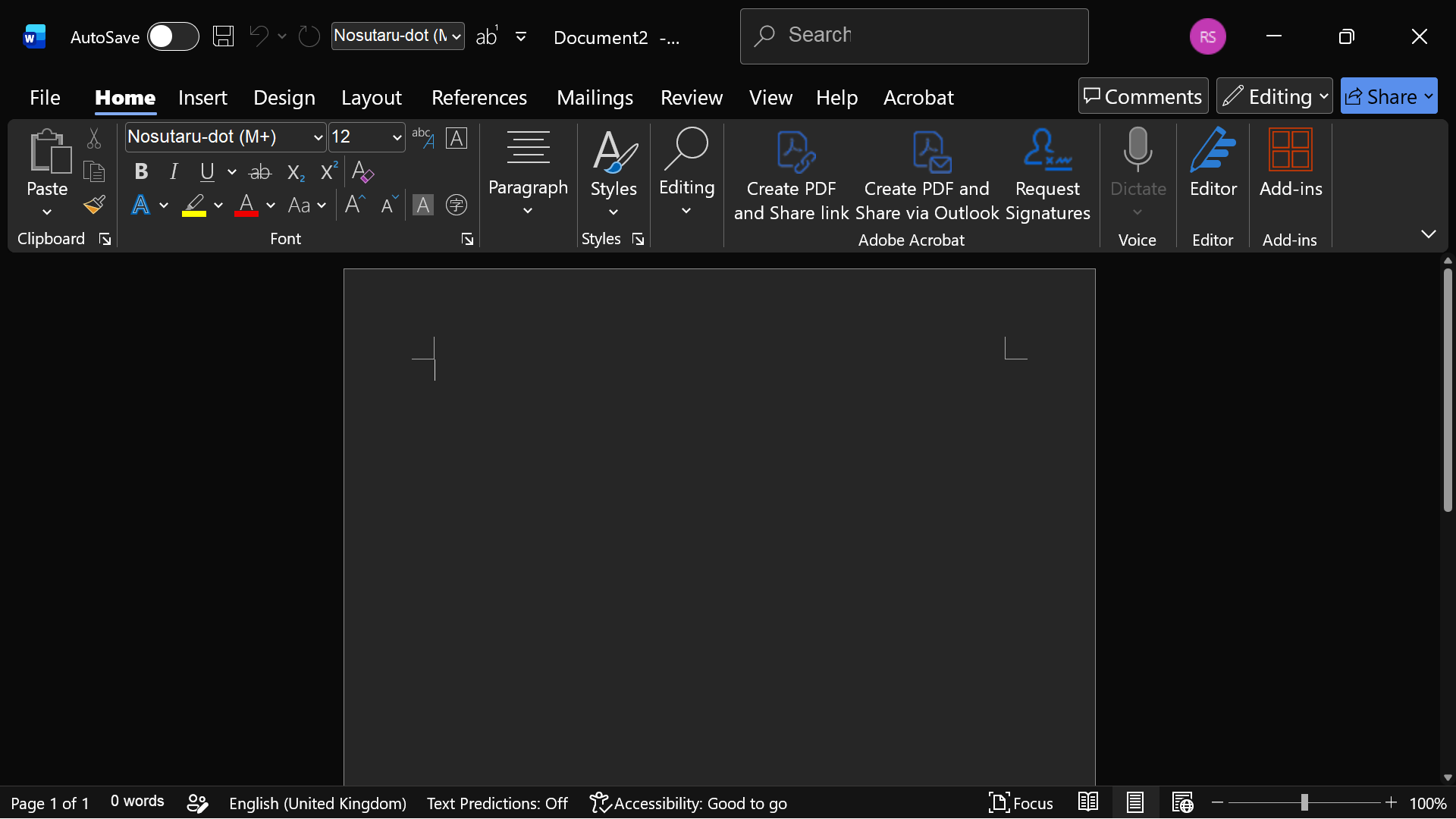Switch to Read Mode view
The height and width of the screenshot is (819, 1456).
coord(1088,802)
